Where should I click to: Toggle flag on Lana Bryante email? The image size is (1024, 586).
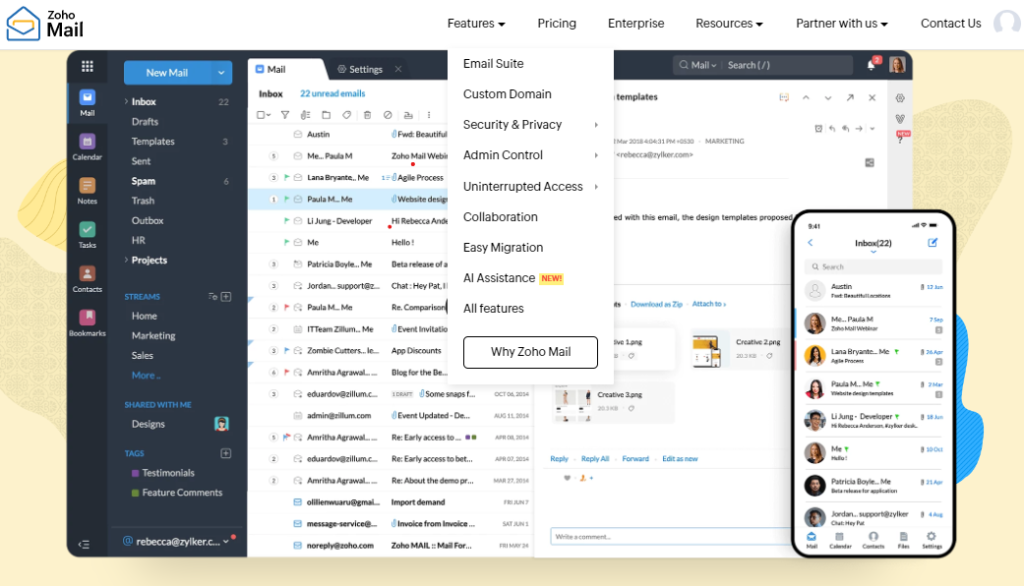coord(286,177)
